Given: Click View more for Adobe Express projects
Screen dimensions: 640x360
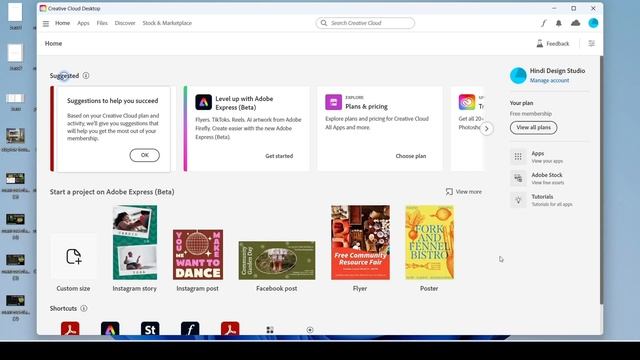Looking at the screenshot, I should pos(469,191).
